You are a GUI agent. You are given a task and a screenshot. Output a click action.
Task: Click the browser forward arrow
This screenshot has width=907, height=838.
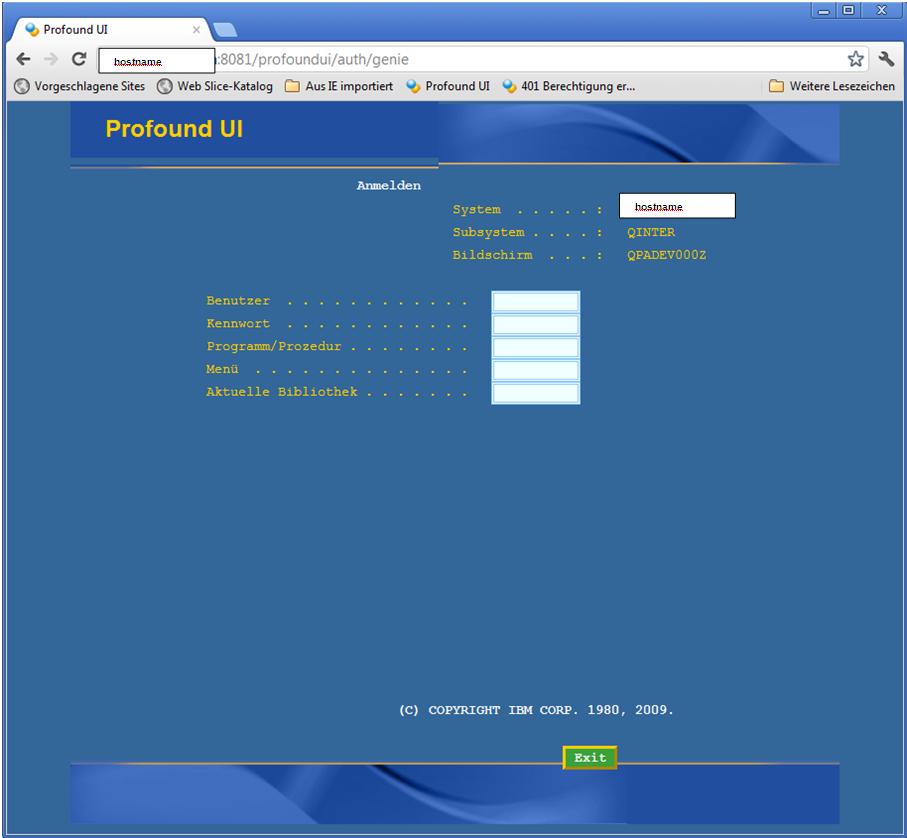(51, 59)
